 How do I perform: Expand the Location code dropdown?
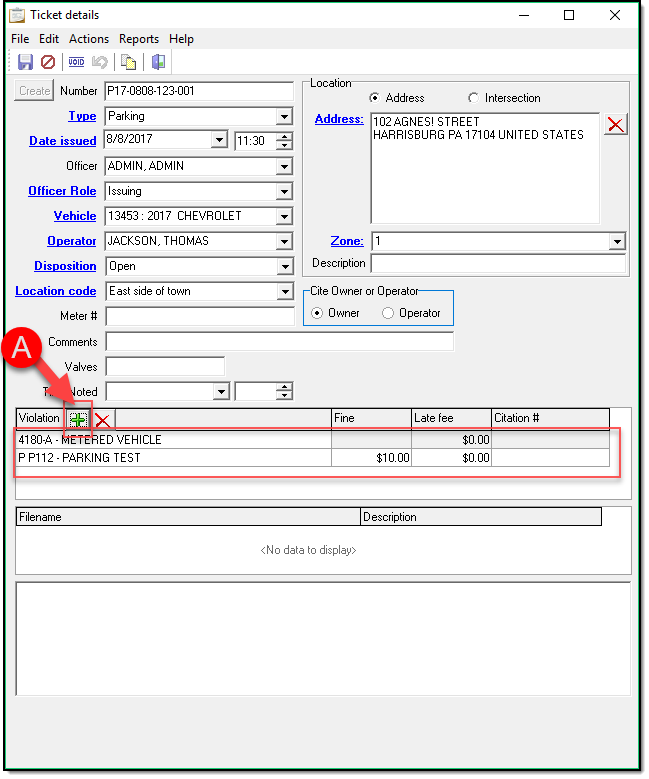coord(284,292)
